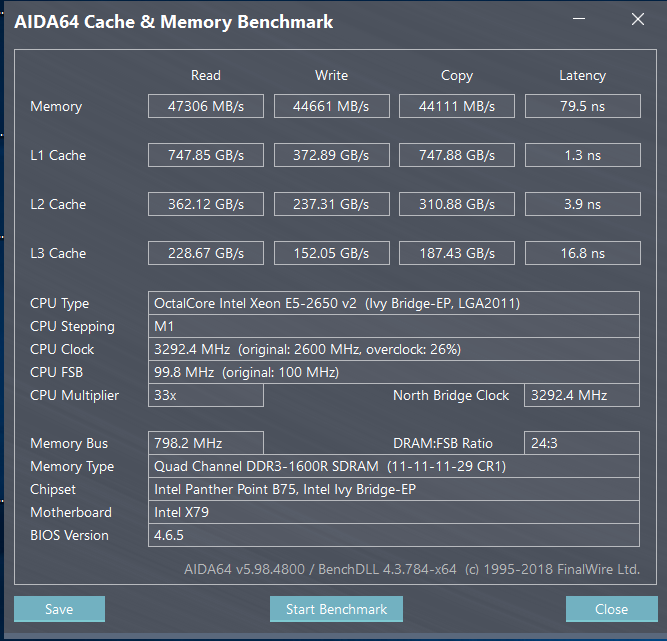This screenshot has width=667, height=641.
Task: Click the BIOS Version field
Action: (393, 535)
